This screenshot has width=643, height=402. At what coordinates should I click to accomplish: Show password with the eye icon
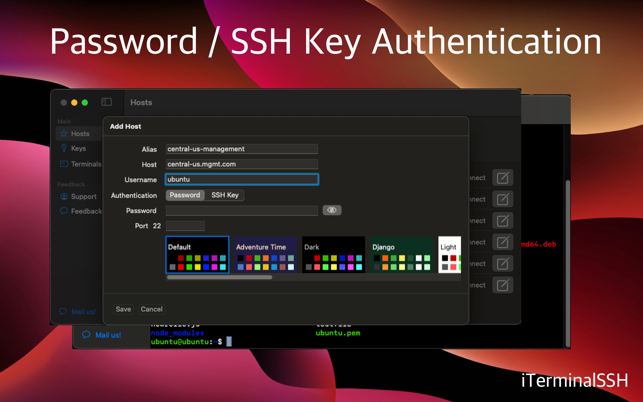pyautogui.click(x=332, y=210)
